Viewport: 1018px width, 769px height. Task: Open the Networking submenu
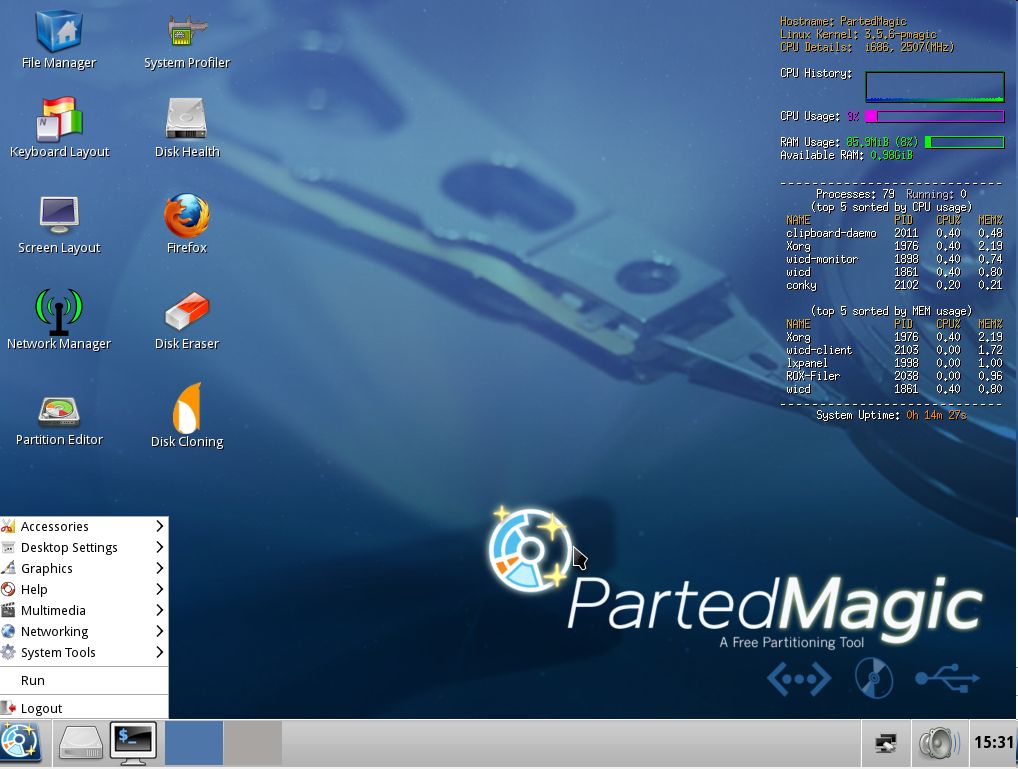(84, 631)
